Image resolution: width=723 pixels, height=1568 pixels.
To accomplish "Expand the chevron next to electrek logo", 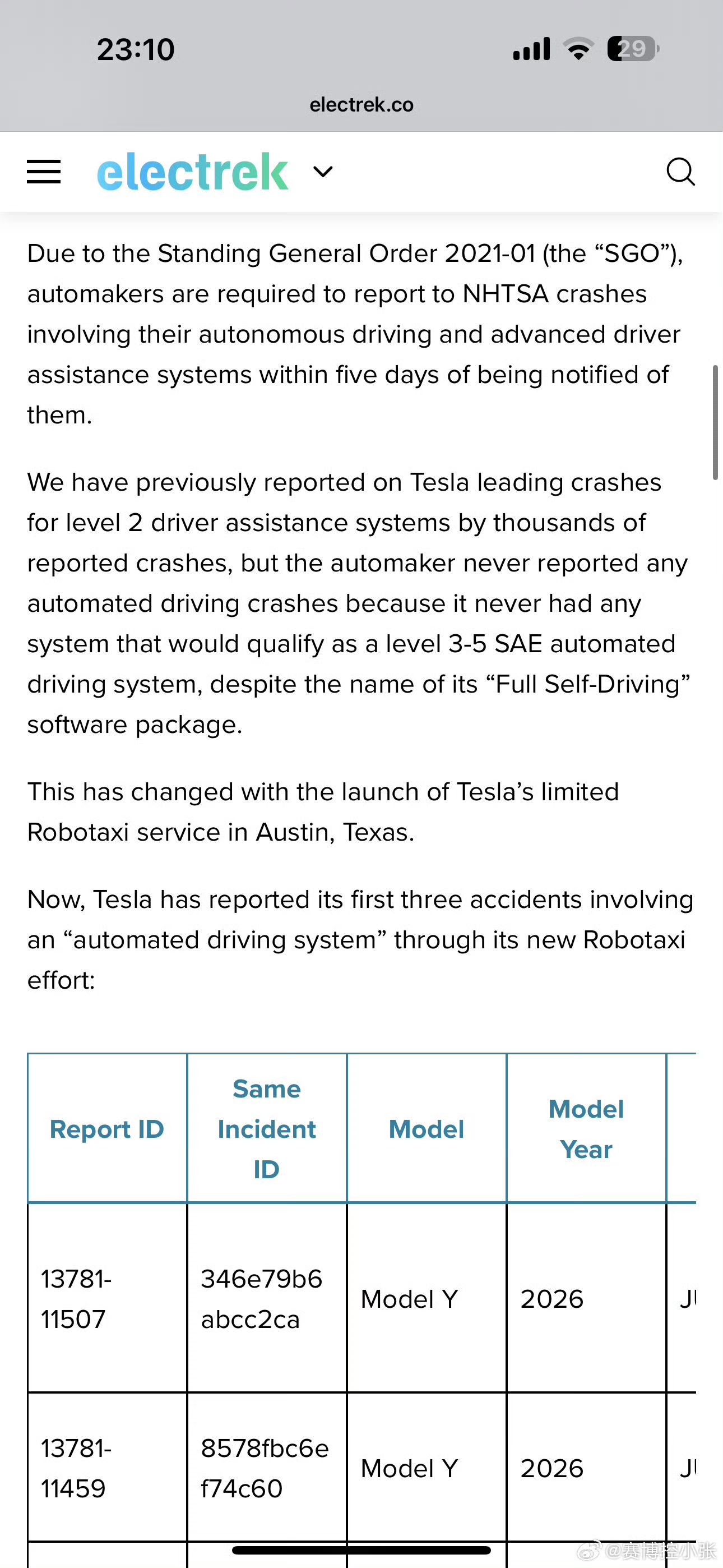I will coord(323,172).
